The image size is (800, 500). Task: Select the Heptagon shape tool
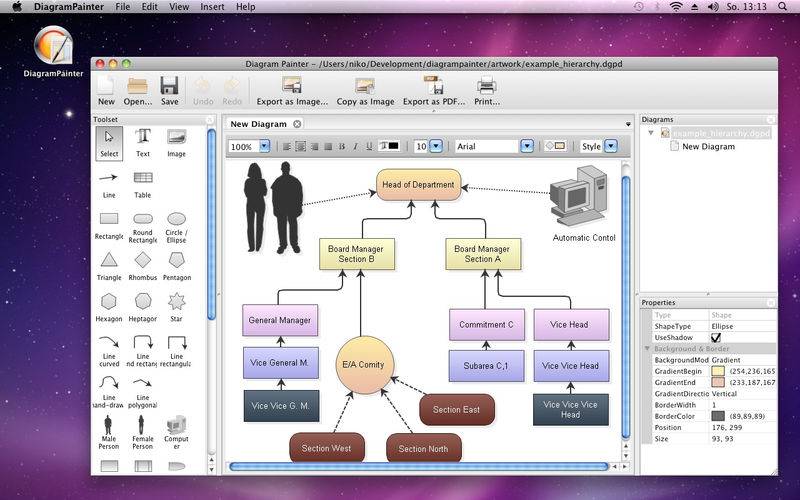(143, 308)
